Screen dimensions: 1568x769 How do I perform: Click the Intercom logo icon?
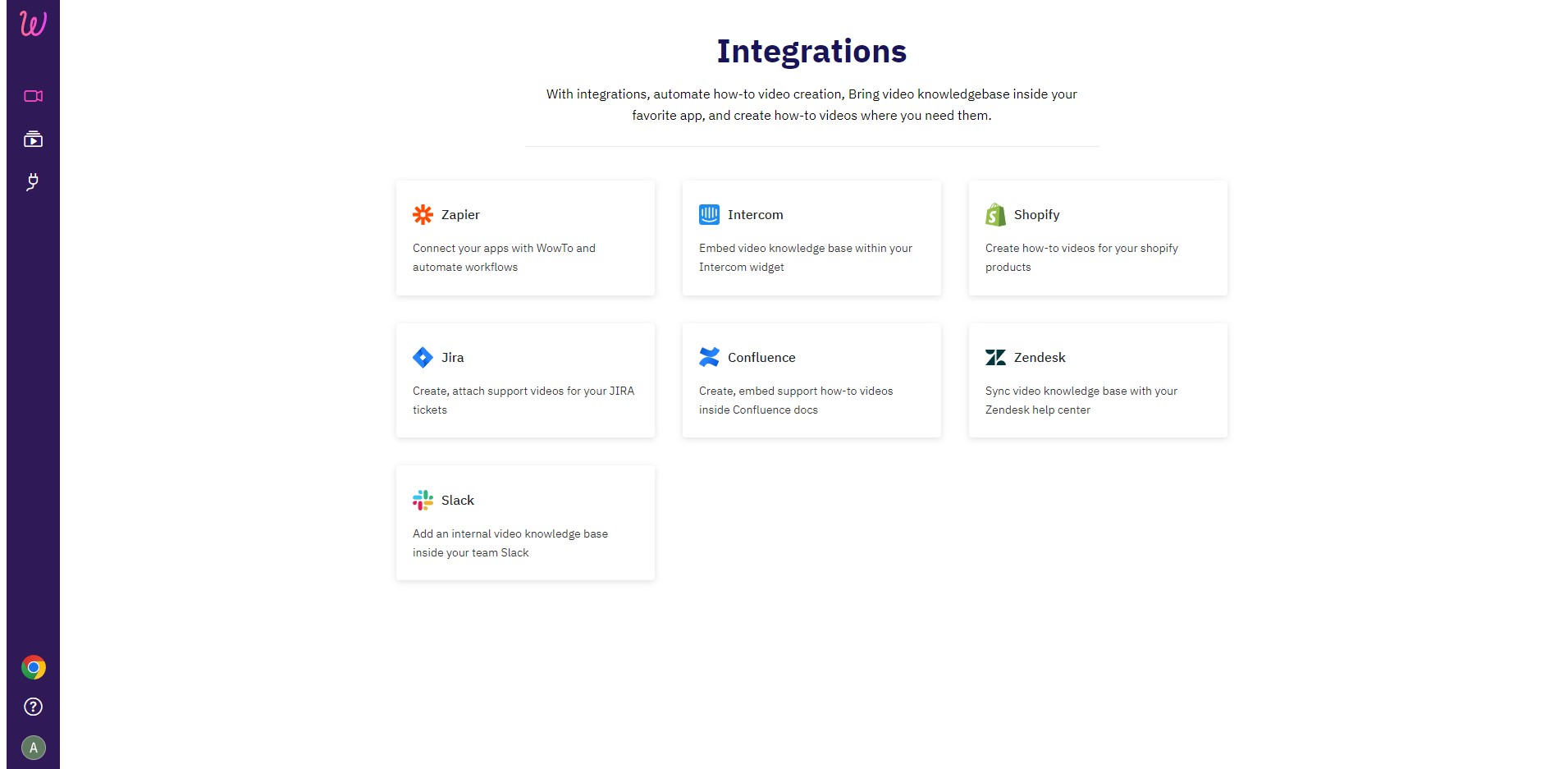(x=709, y=214)
